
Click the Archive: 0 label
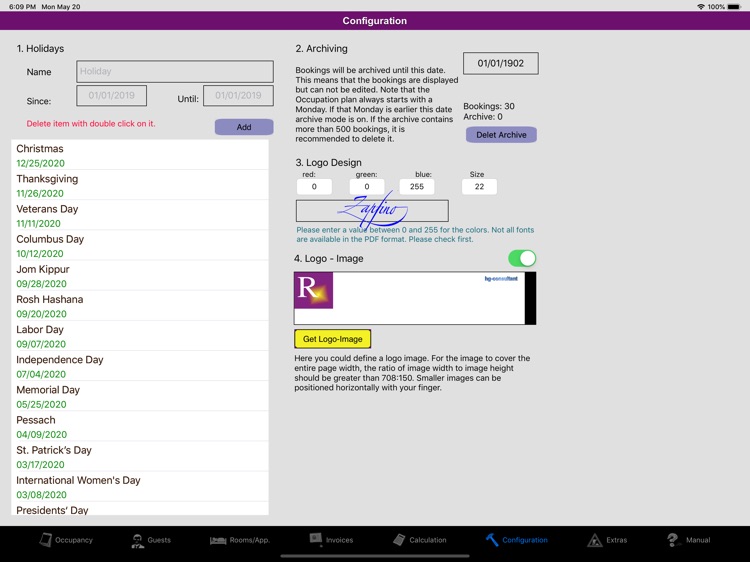[x=483, y=117]
